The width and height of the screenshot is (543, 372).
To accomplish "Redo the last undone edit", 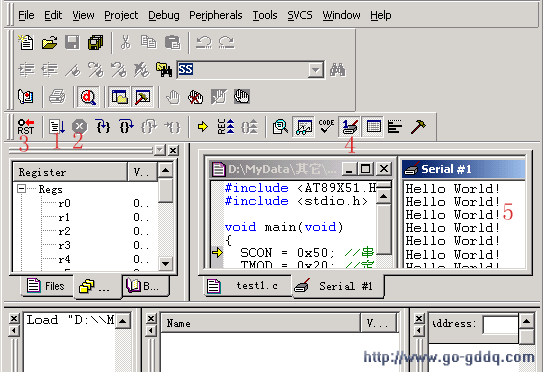I will (226, 43).
